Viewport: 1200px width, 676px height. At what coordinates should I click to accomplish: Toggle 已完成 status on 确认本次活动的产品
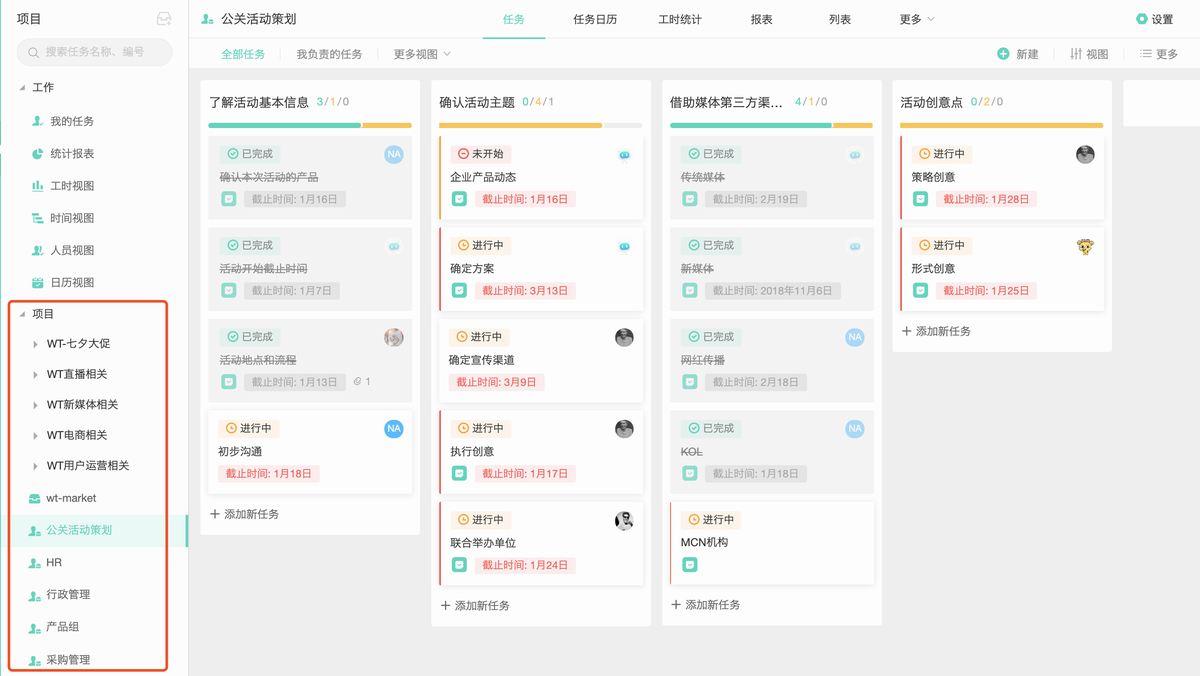[249, 154]
